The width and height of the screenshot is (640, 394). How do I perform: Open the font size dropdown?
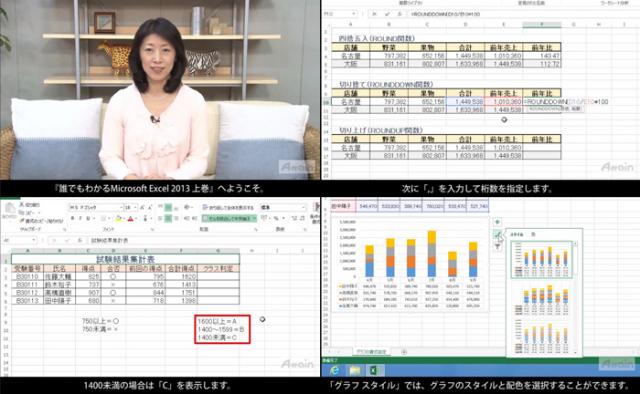click(x=136, y=207)
